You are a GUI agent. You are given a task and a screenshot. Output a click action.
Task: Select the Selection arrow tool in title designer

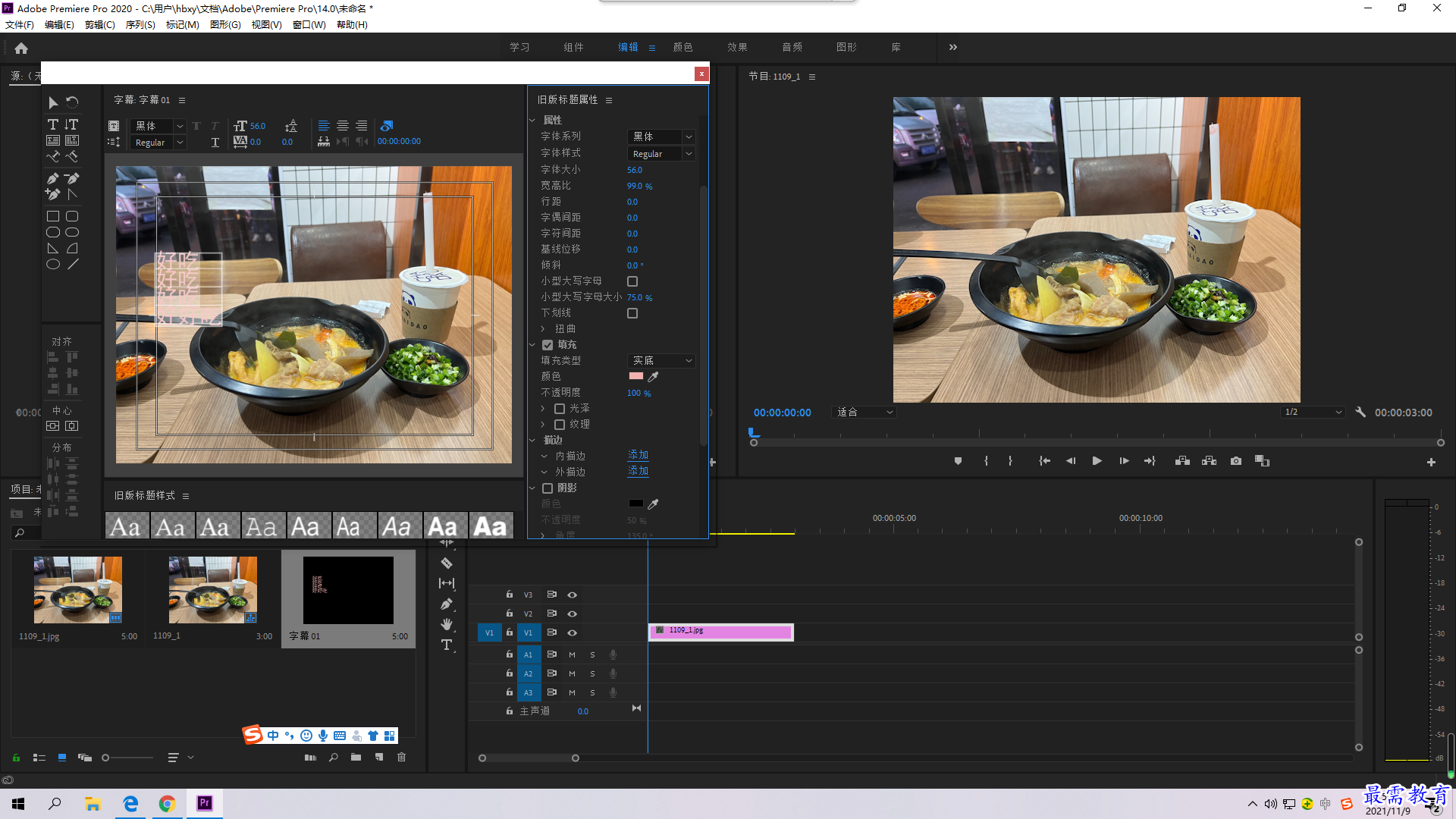point(53,102)
